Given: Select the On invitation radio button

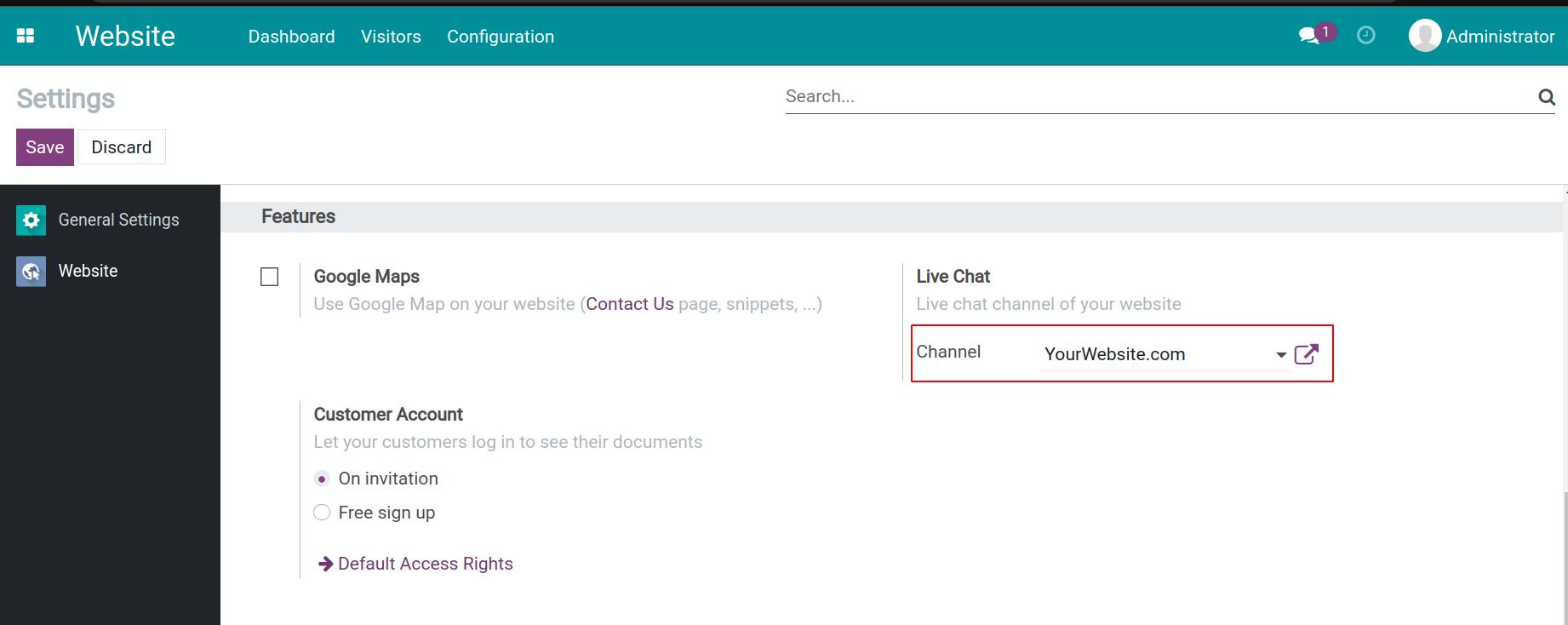Looking at the screenshot, I should click(x=322, y=479).
